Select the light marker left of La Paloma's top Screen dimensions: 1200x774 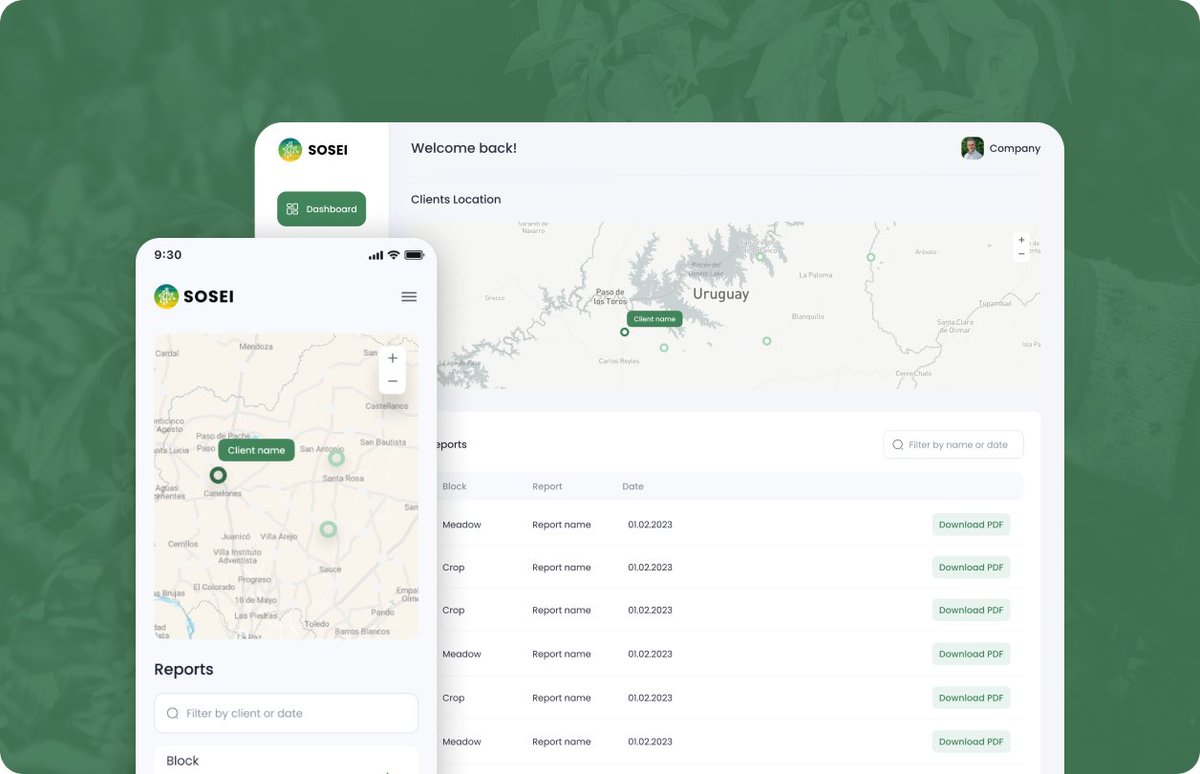tap(760, 257)
